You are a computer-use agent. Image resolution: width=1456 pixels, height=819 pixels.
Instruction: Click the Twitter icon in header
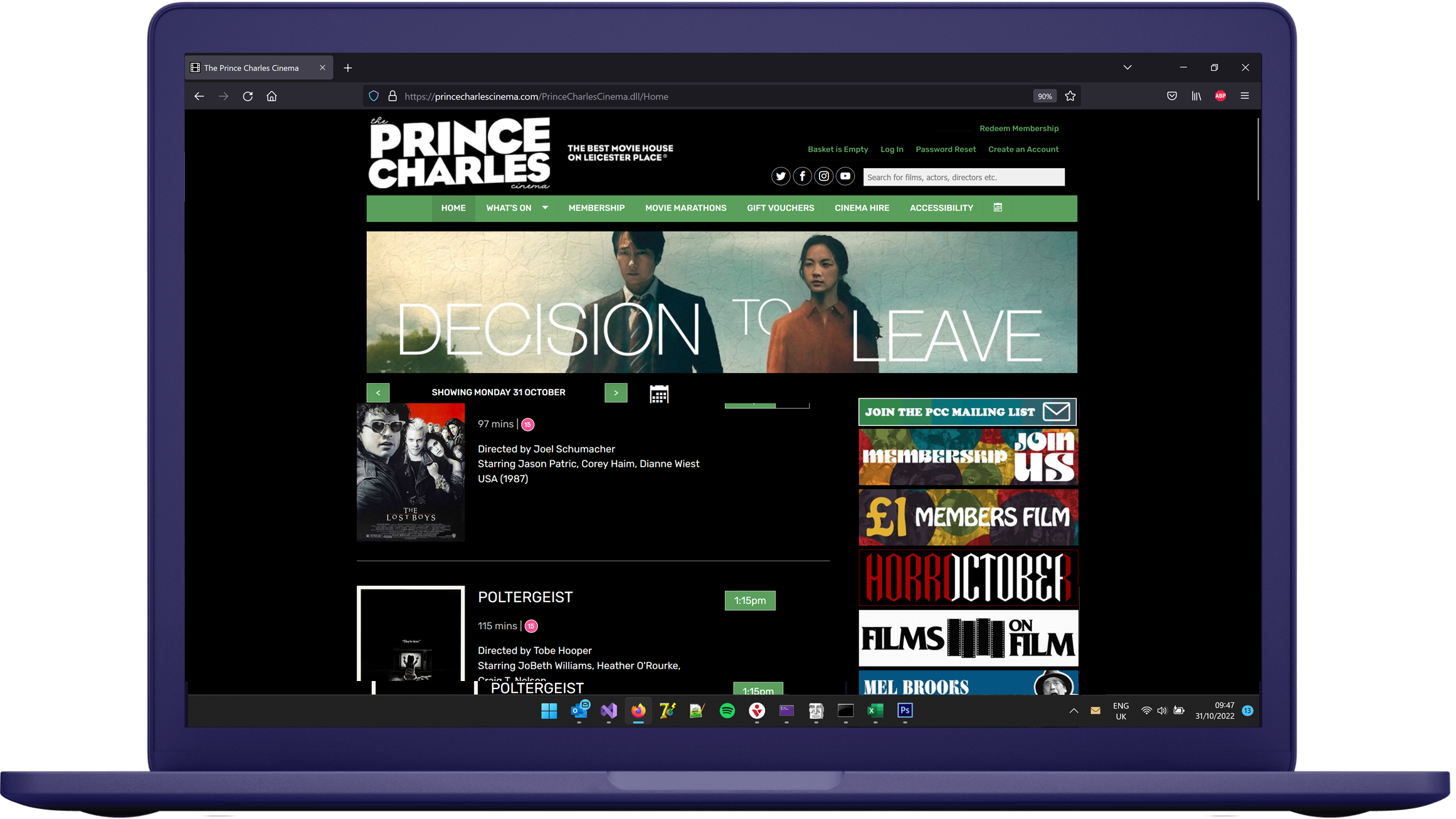780,177
